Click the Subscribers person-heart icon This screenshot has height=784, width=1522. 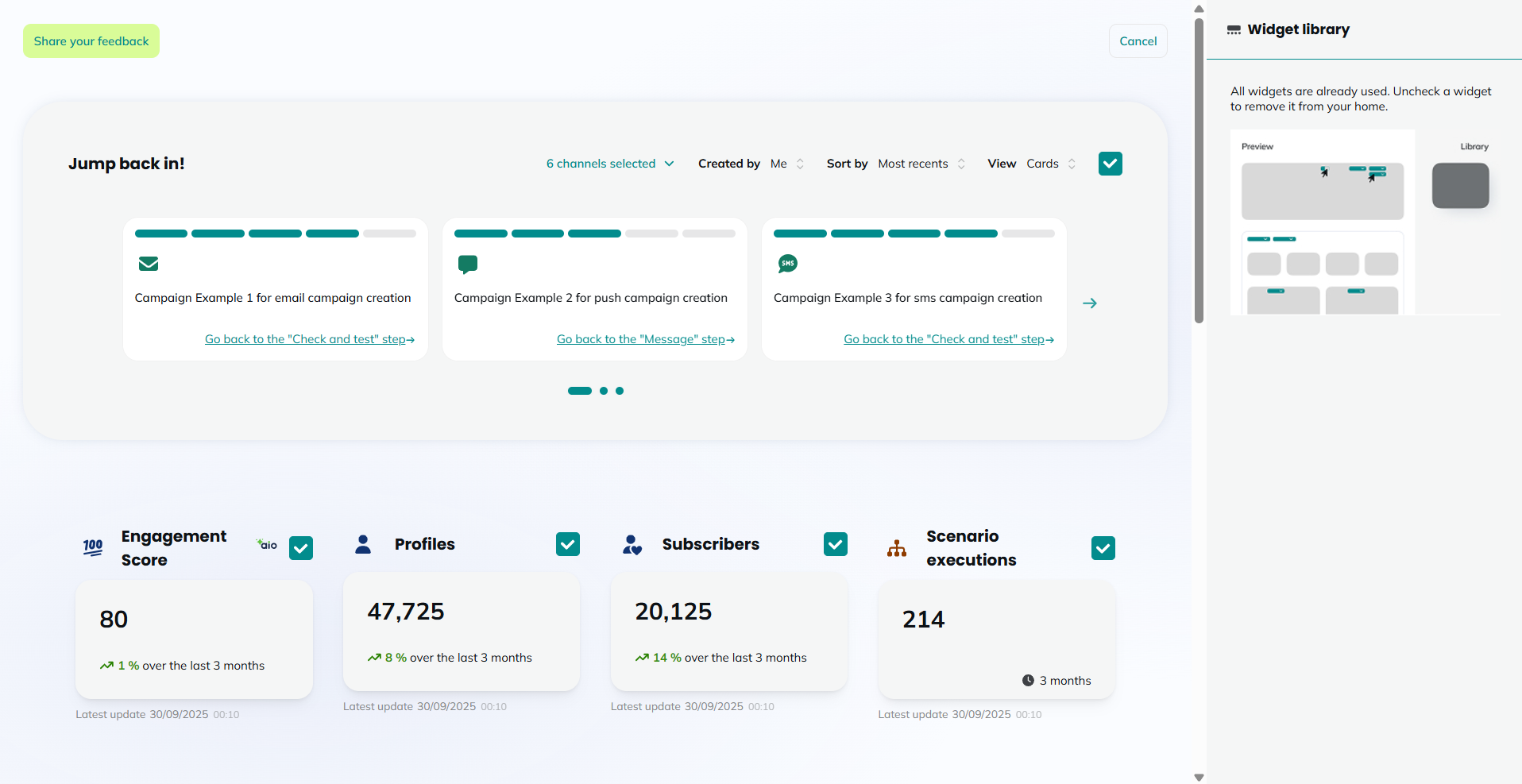pos(632,544)
